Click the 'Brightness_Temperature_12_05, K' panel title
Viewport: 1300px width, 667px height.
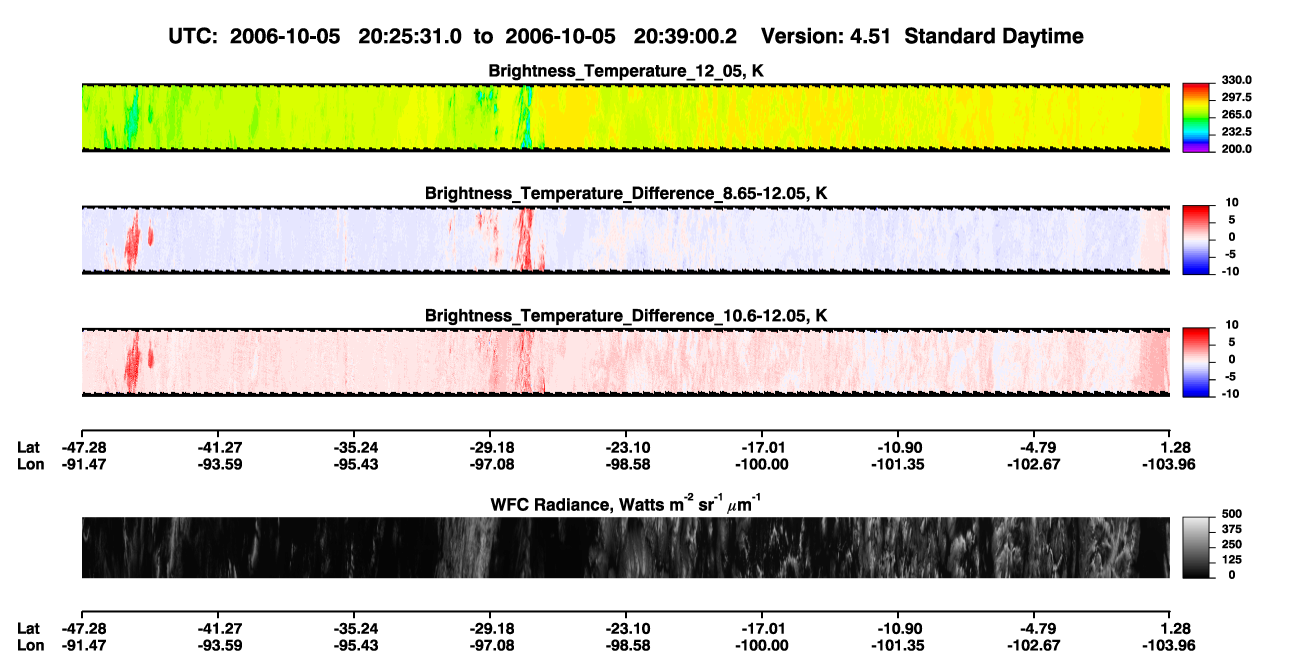tap(626, 70)
